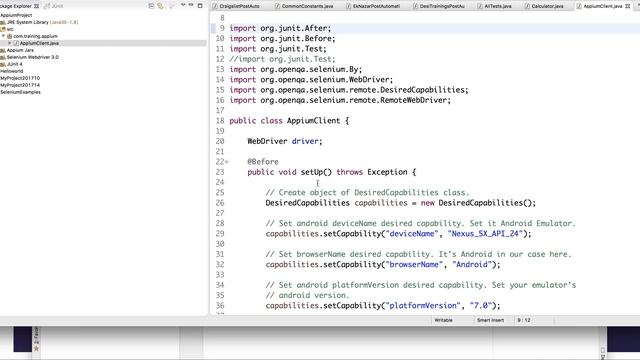Click 'import org.junit.After;' line
The height and width of the screenshot is (360, 640).
coord(280,28)
